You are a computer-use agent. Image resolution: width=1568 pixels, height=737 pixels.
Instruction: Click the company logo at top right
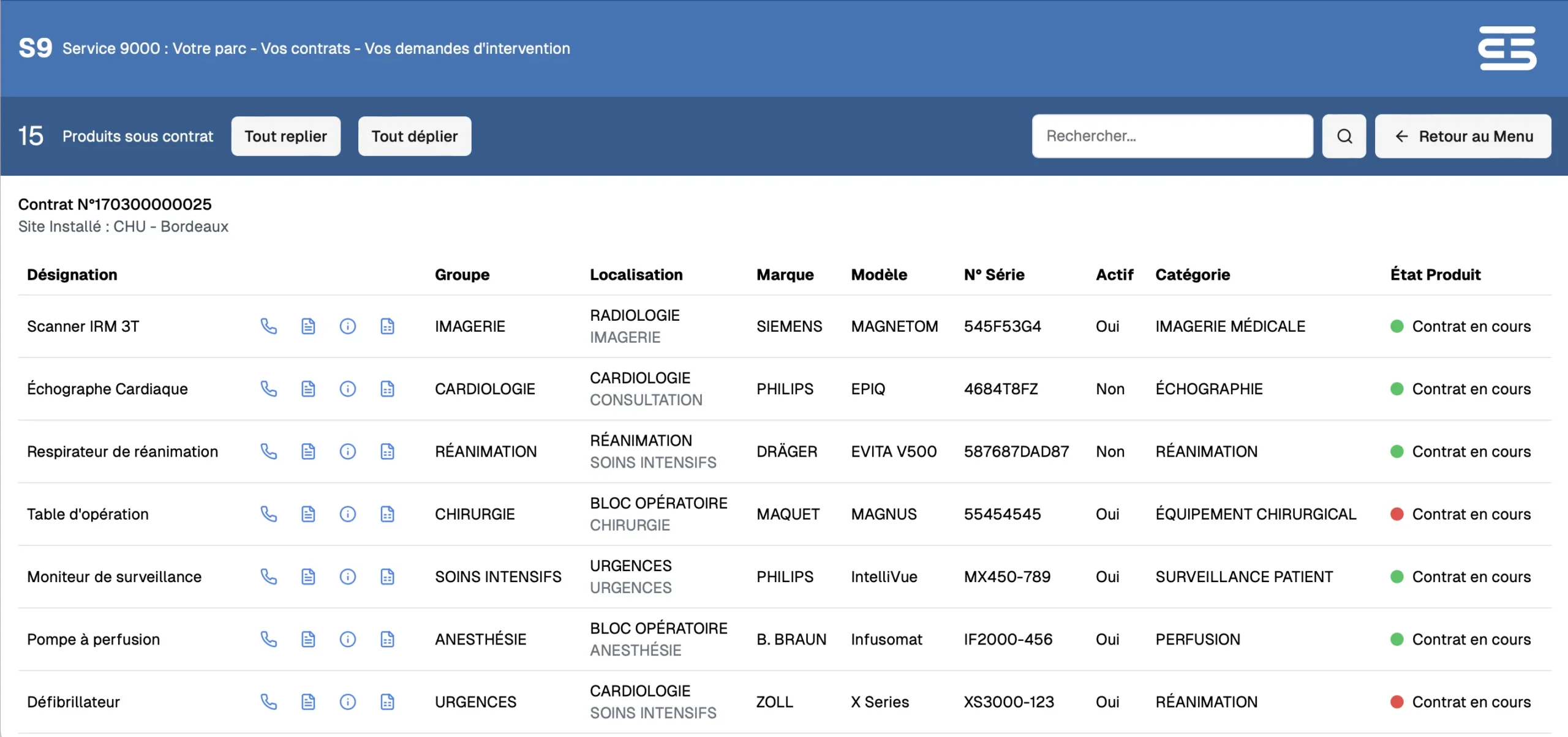coord(1507,48)
